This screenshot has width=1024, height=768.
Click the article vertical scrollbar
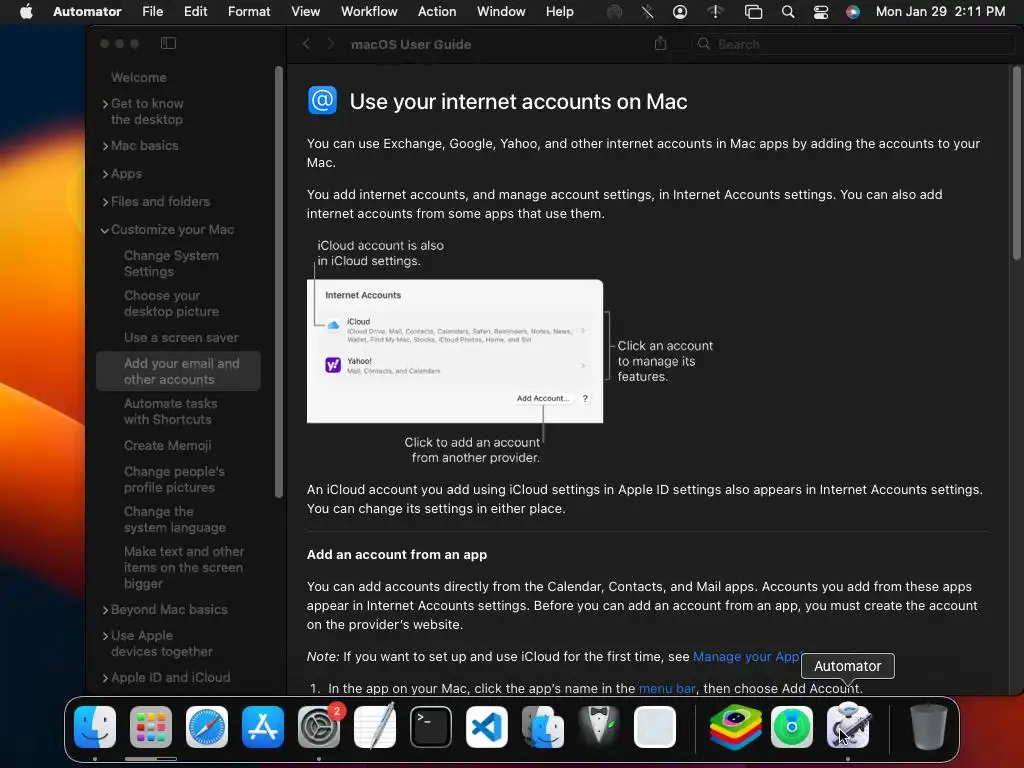pos(1016,163)
